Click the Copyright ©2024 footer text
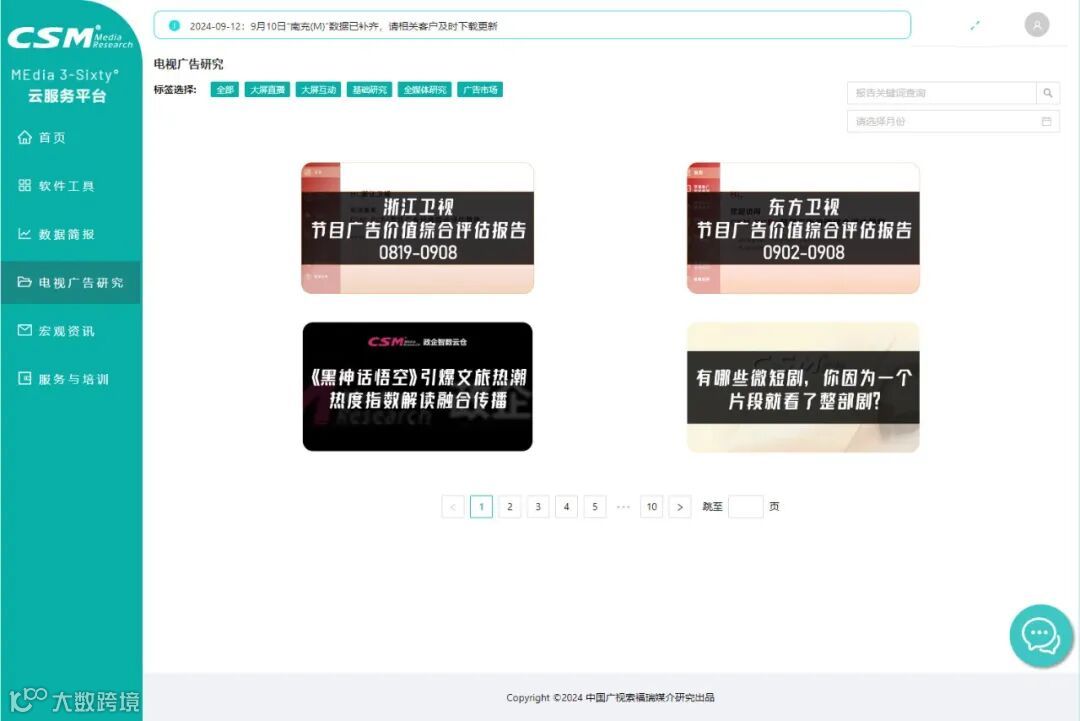This screenshot has height=721, width=1080. pyautogui.click(x=610, y=698)
